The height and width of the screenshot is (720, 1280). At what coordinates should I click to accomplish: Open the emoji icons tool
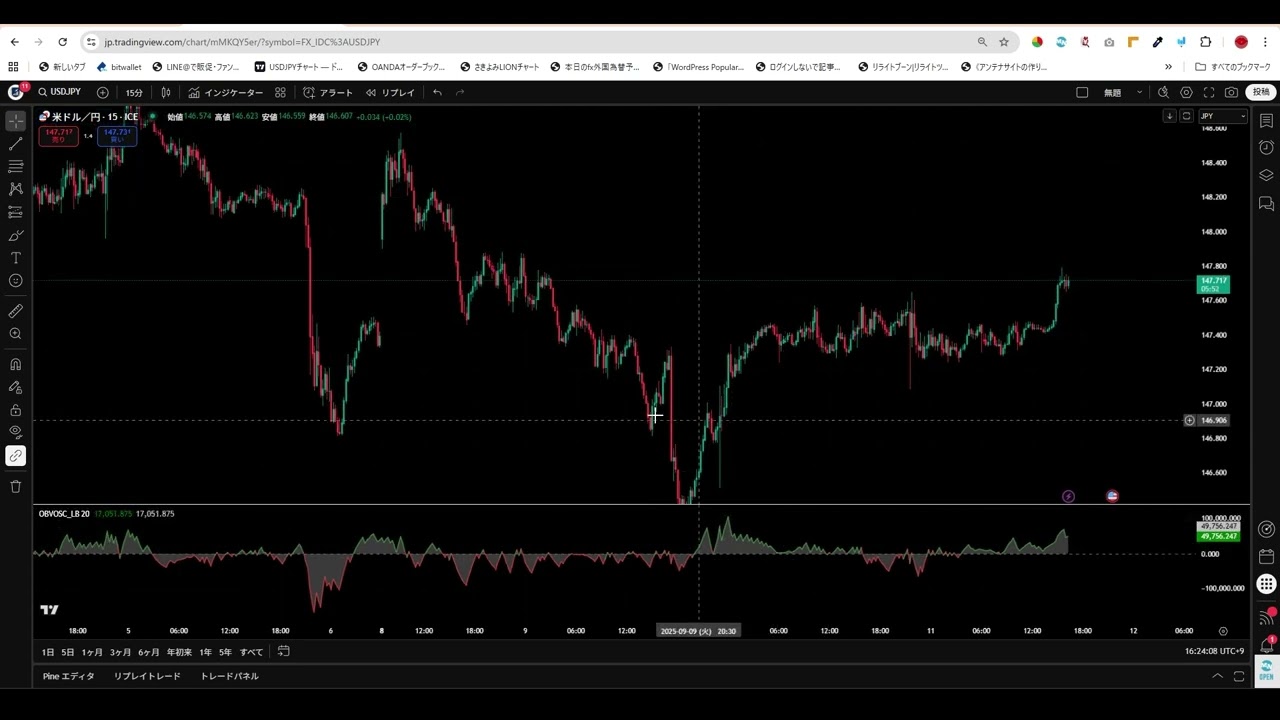15,281
